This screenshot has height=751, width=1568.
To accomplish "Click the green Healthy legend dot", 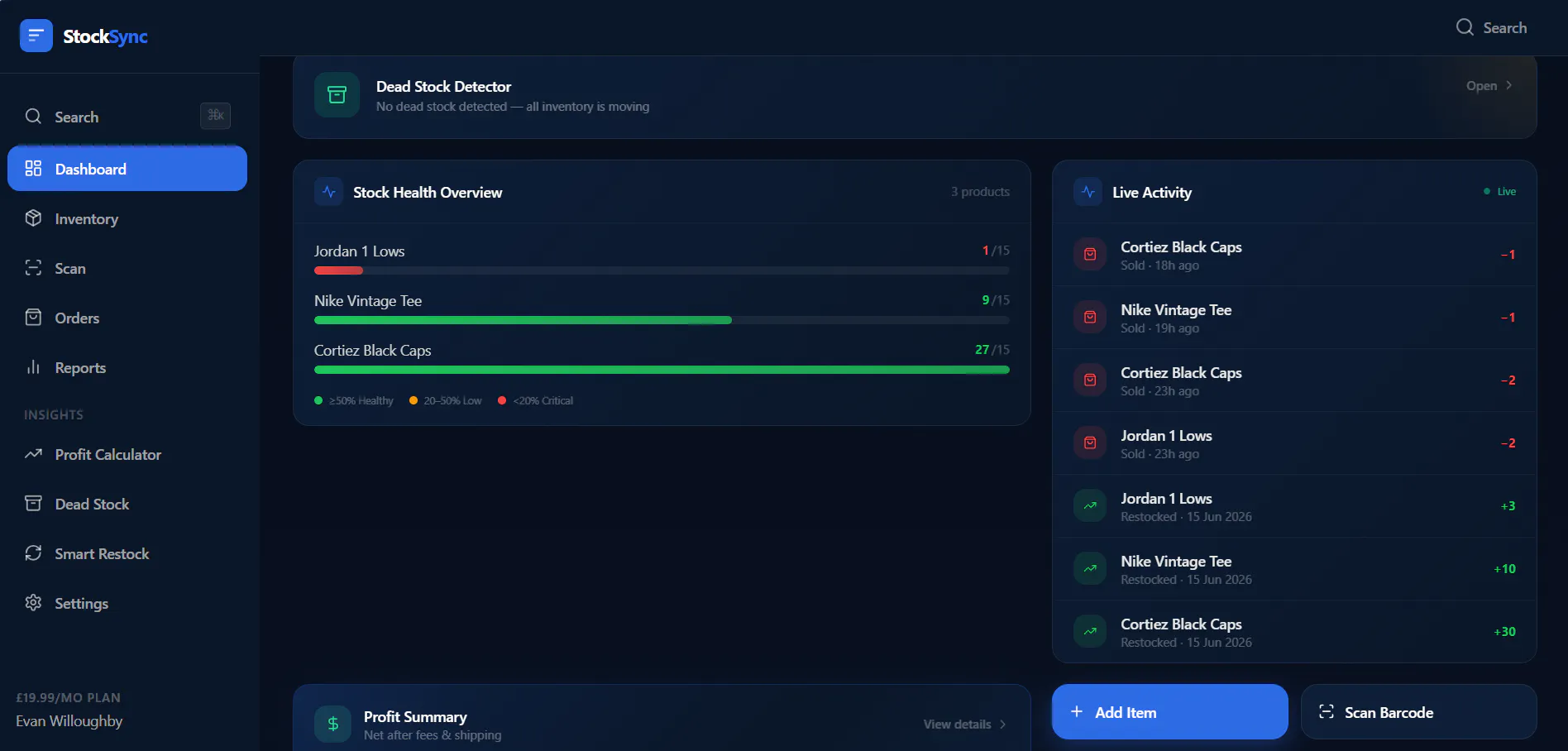I will coord(318,400).
